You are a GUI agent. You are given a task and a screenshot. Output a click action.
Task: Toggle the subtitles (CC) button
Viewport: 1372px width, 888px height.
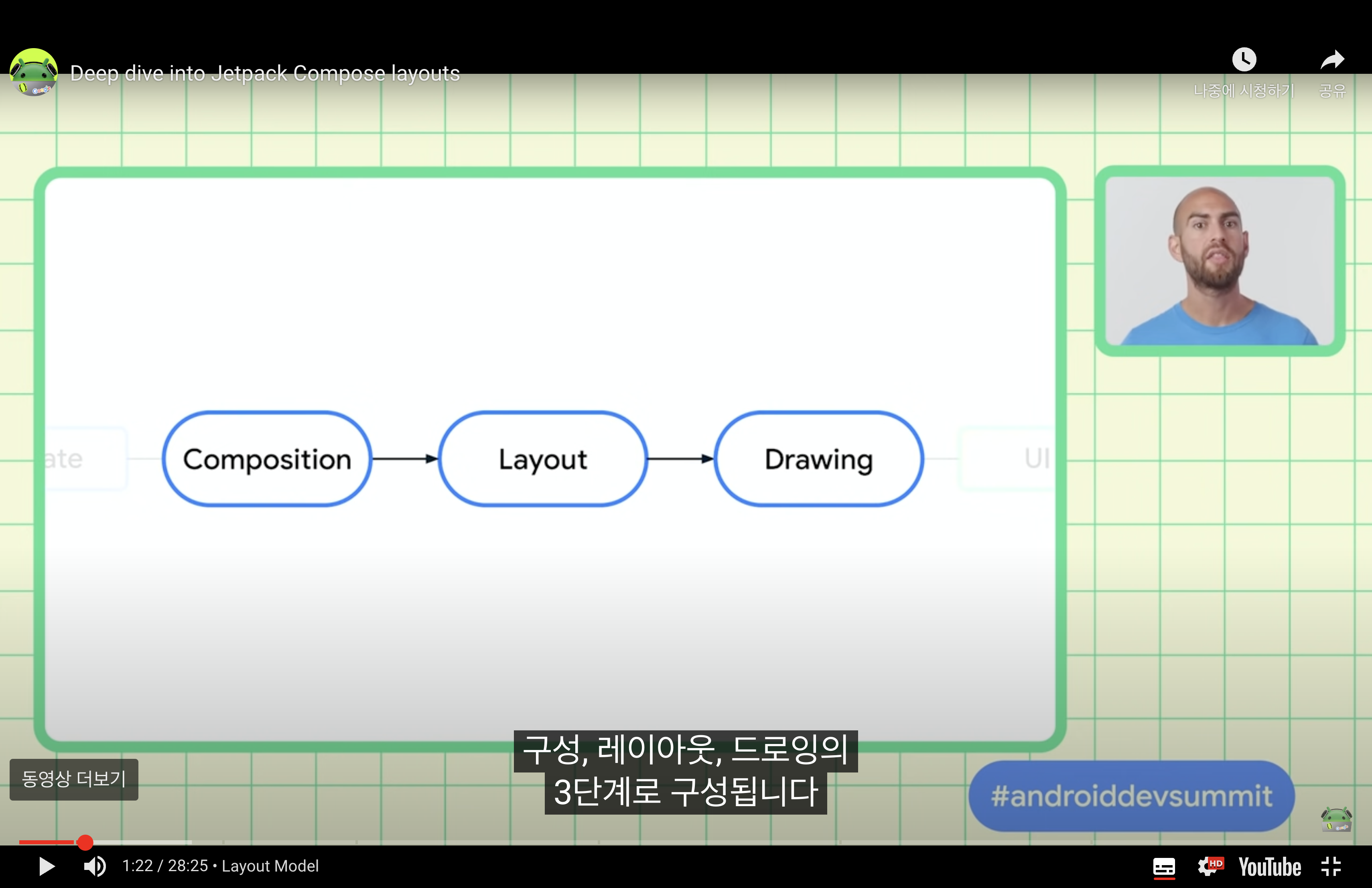click(x=1163, y=866)
